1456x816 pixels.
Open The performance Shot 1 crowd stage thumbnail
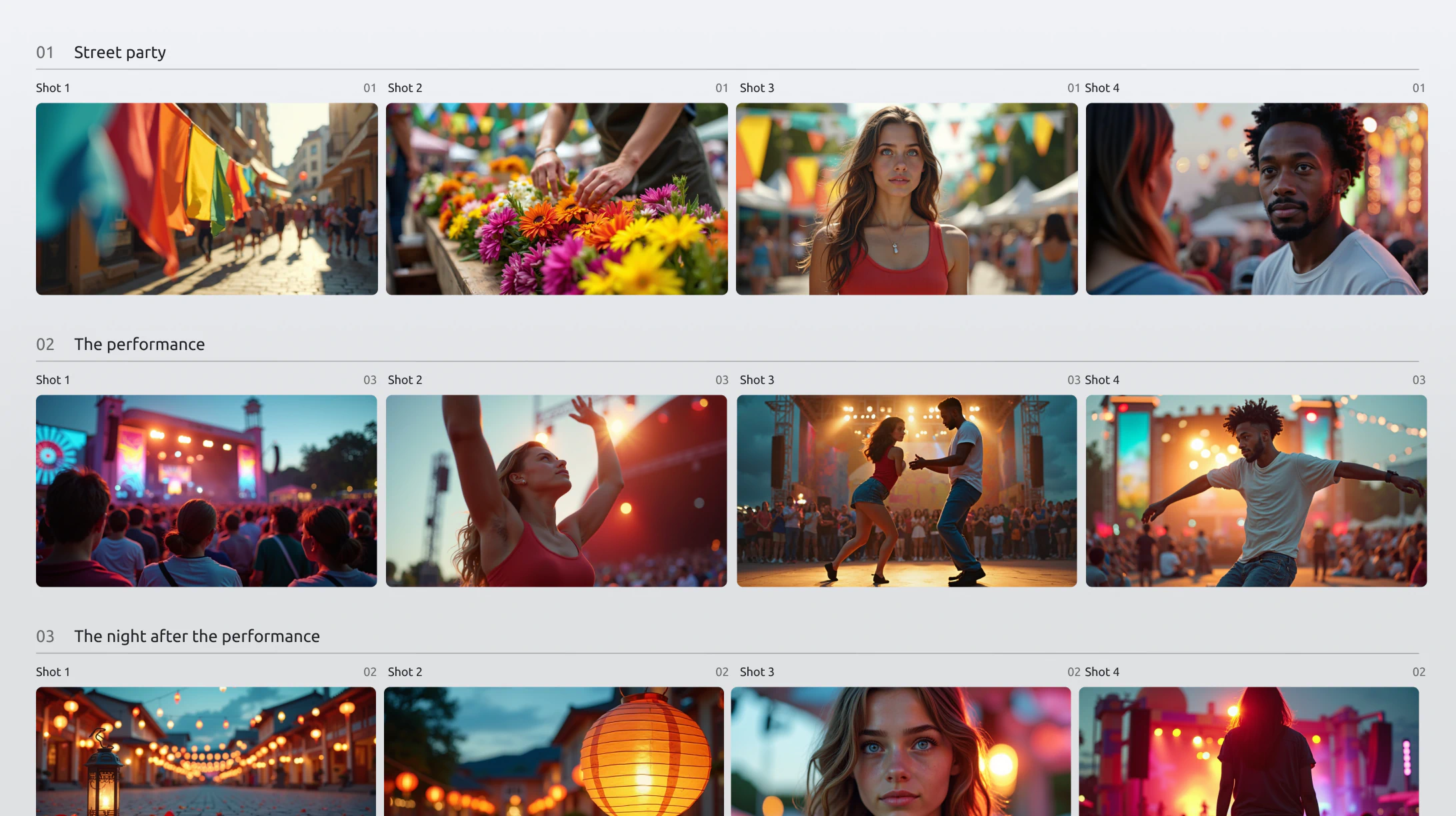pyautogui.click(x=207, y=491)
